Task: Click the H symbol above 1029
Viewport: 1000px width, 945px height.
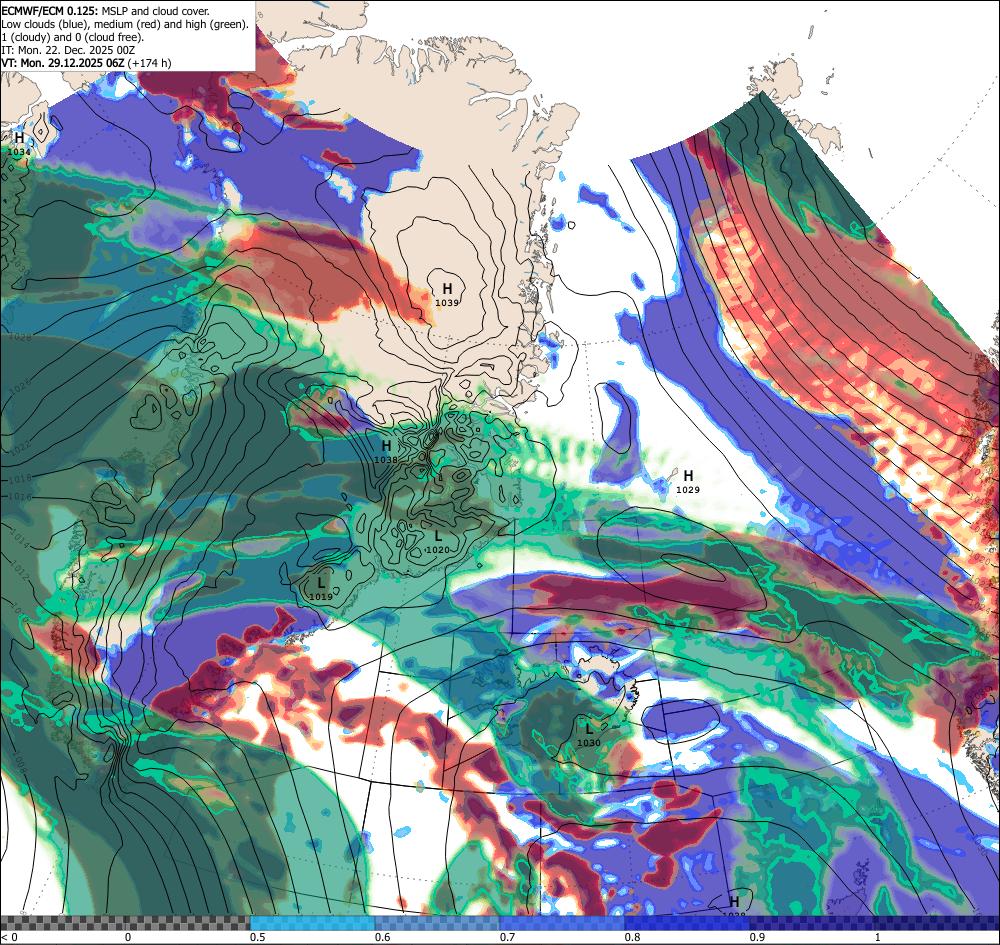Action: (688, 476)
